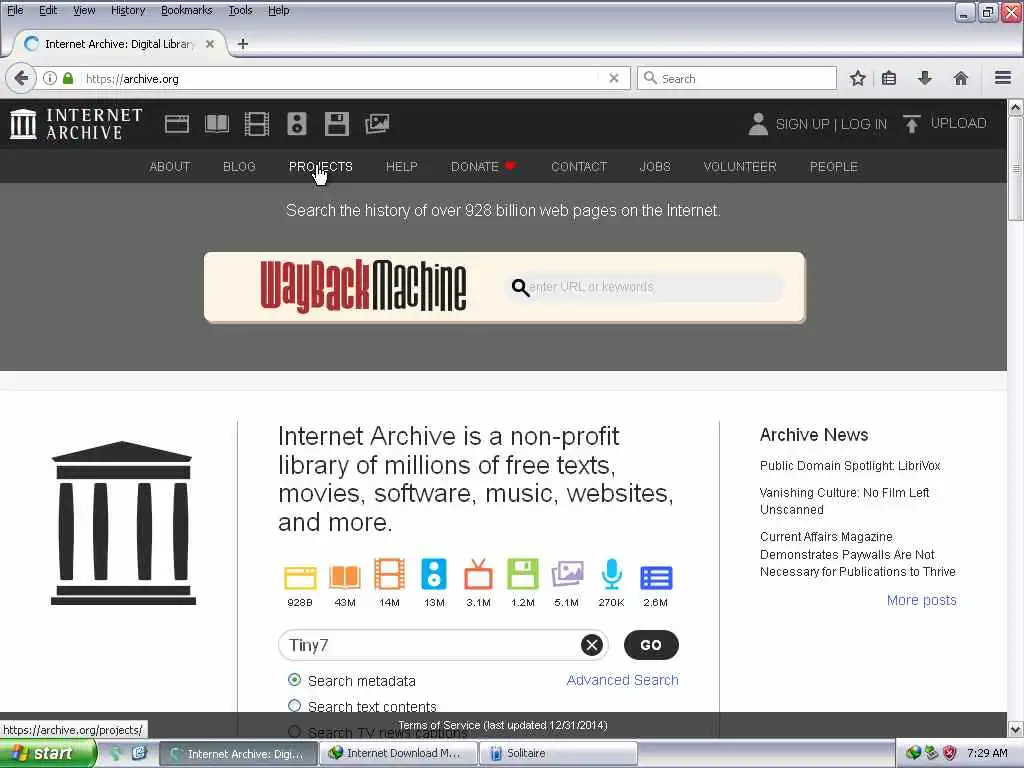Open the Advanced Search link
Image resolution: width=1024 pixels, height=768 pixels.
[622, 680]
